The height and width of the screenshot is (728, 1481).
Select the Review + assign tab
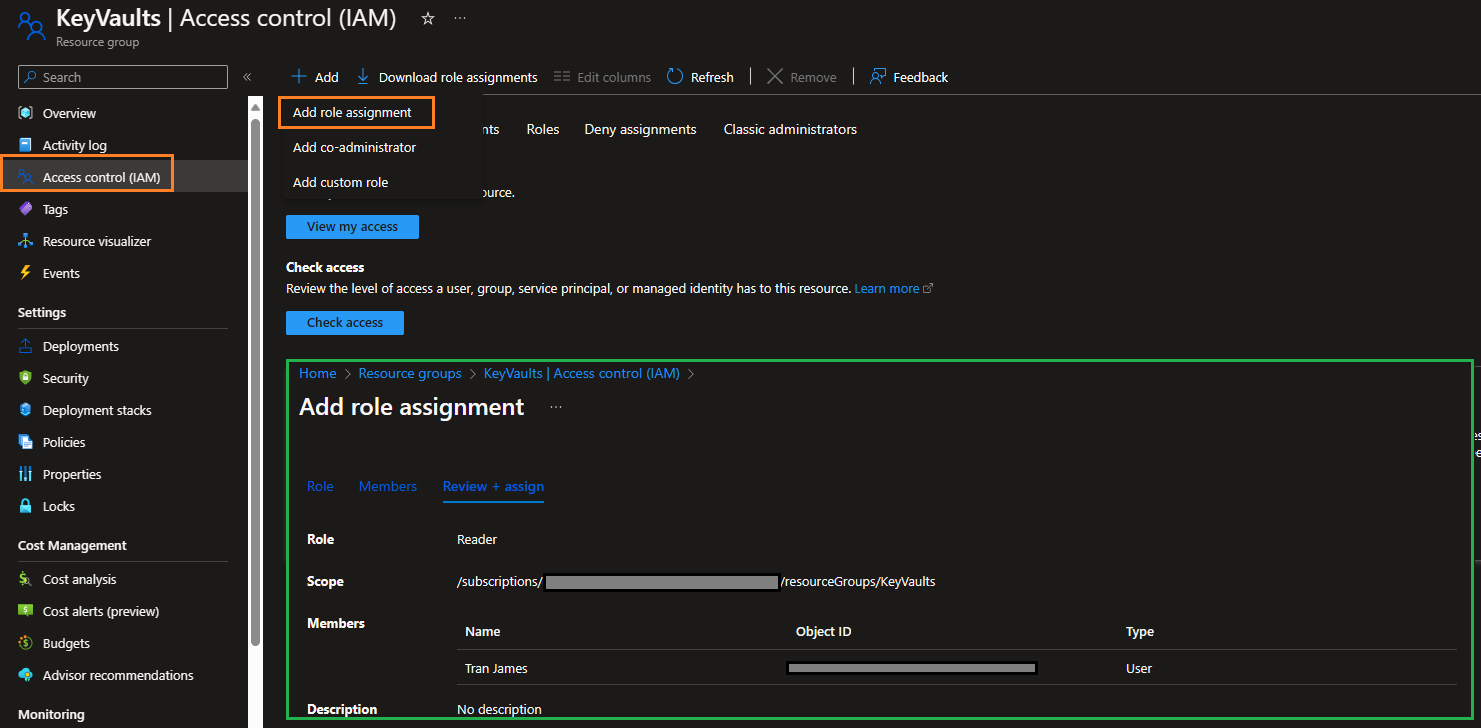point(493,486)
